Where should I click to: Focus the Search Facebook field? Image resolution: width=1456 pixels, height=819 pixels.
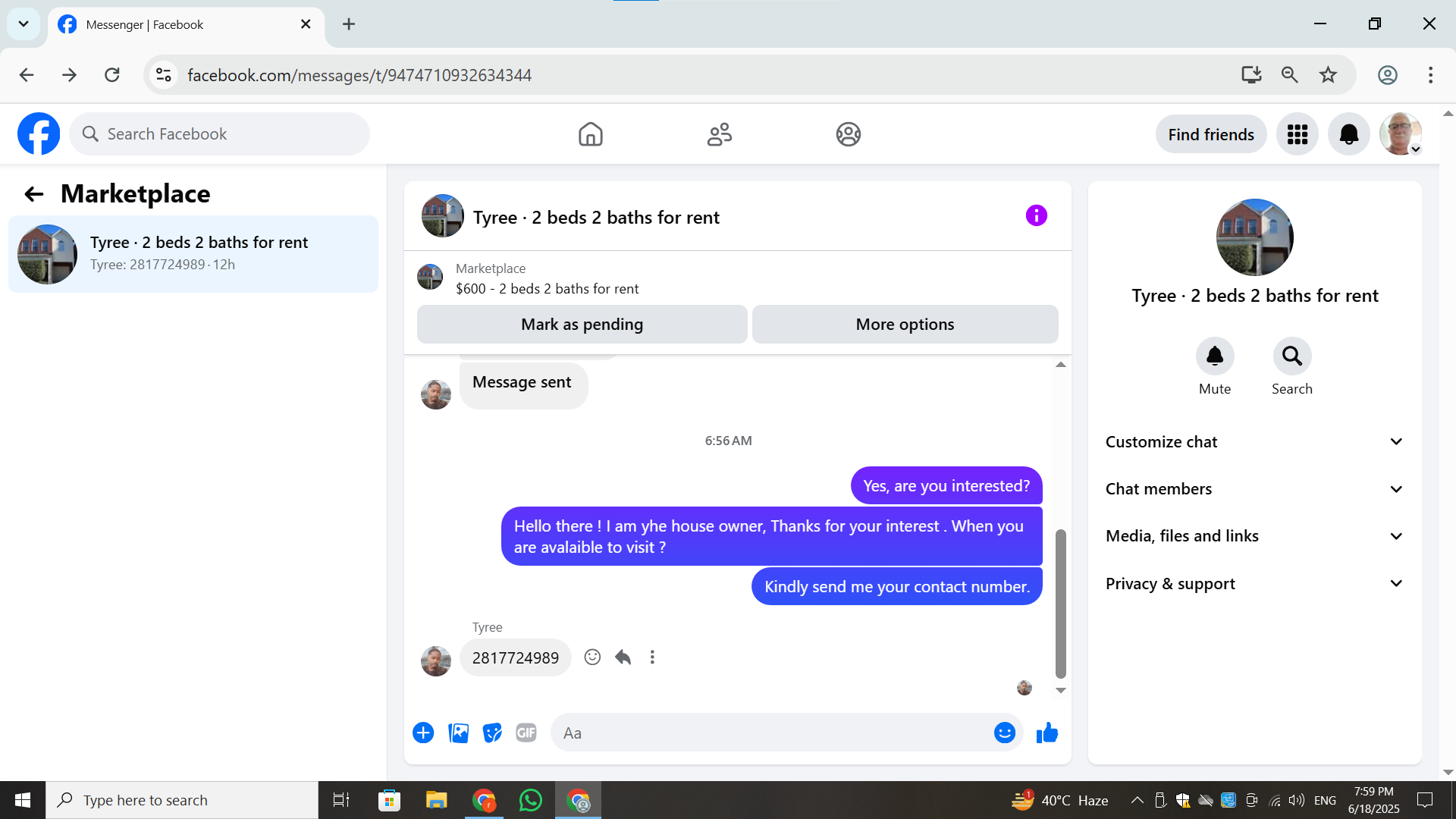pos(220,134)
